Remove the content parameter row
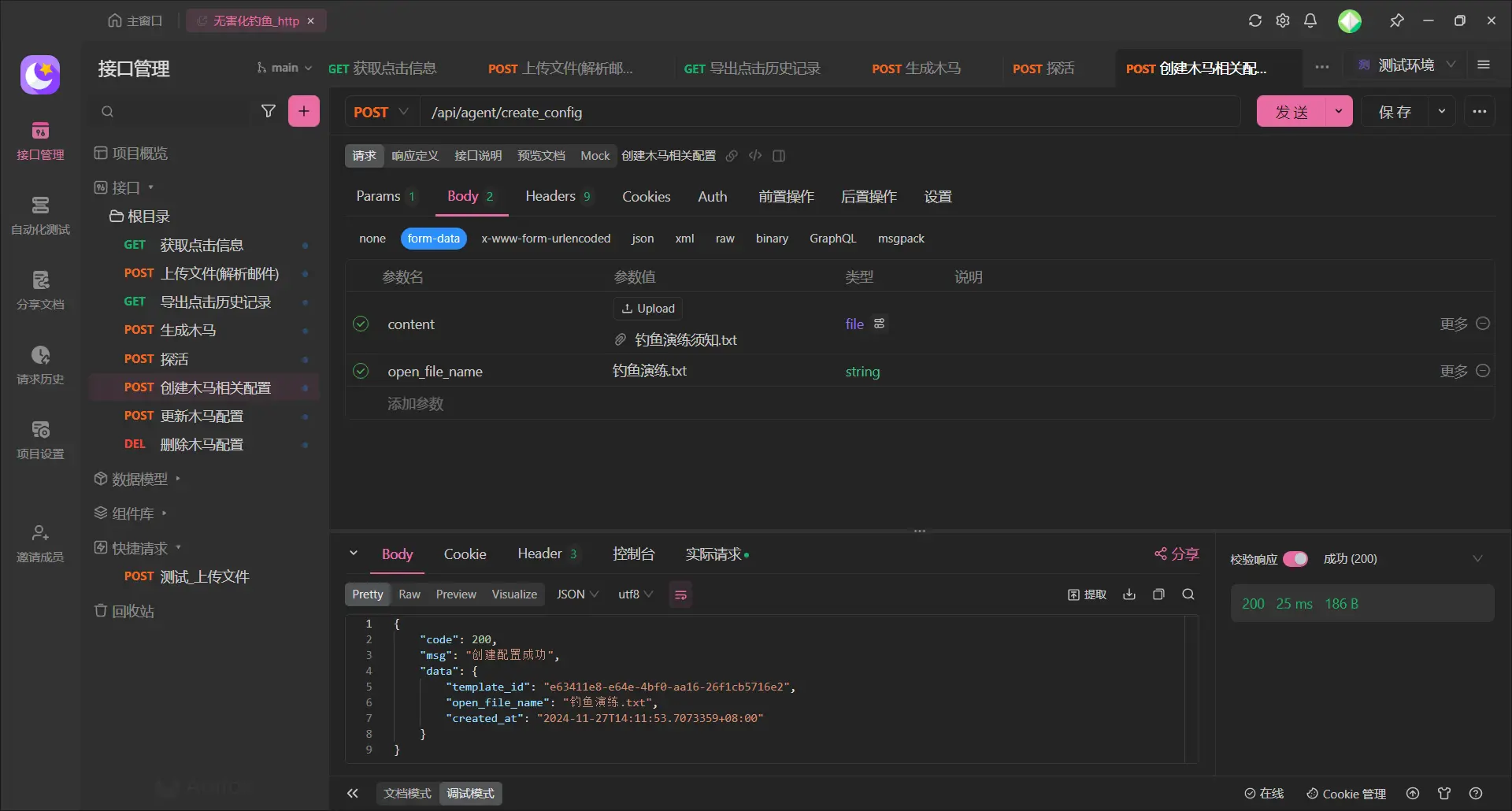This screenshot has height=811, width=1512. (1483, 324)
